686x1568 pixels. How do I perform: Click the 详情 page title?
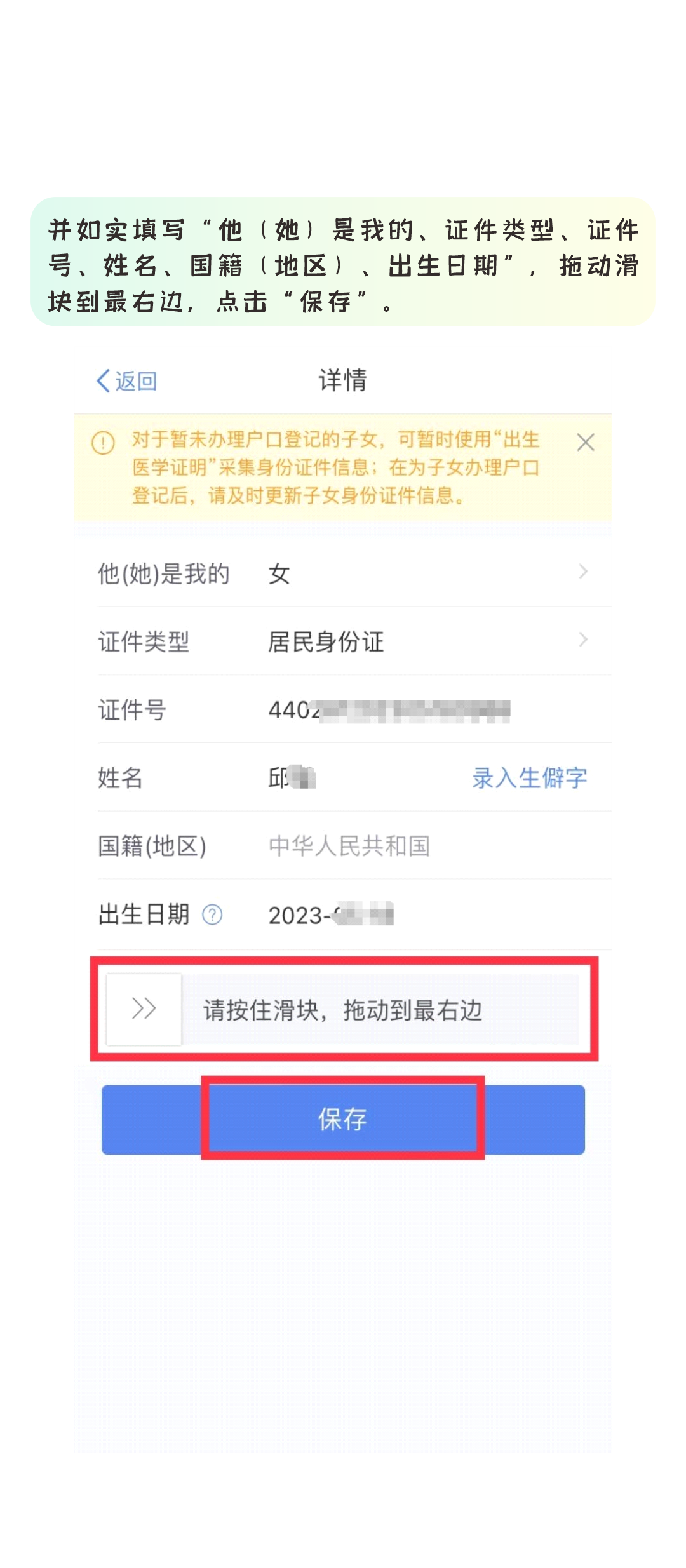point(343,380)
